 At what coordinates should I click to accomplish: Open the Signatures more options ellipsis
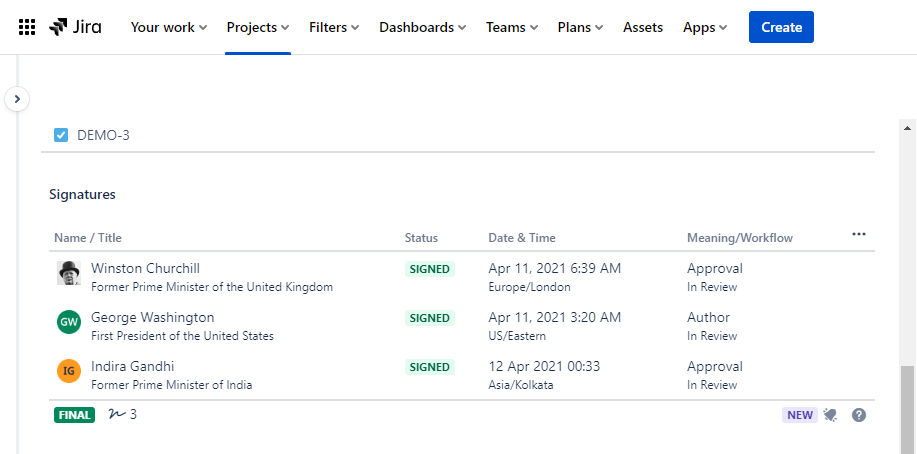click(858, 234)
